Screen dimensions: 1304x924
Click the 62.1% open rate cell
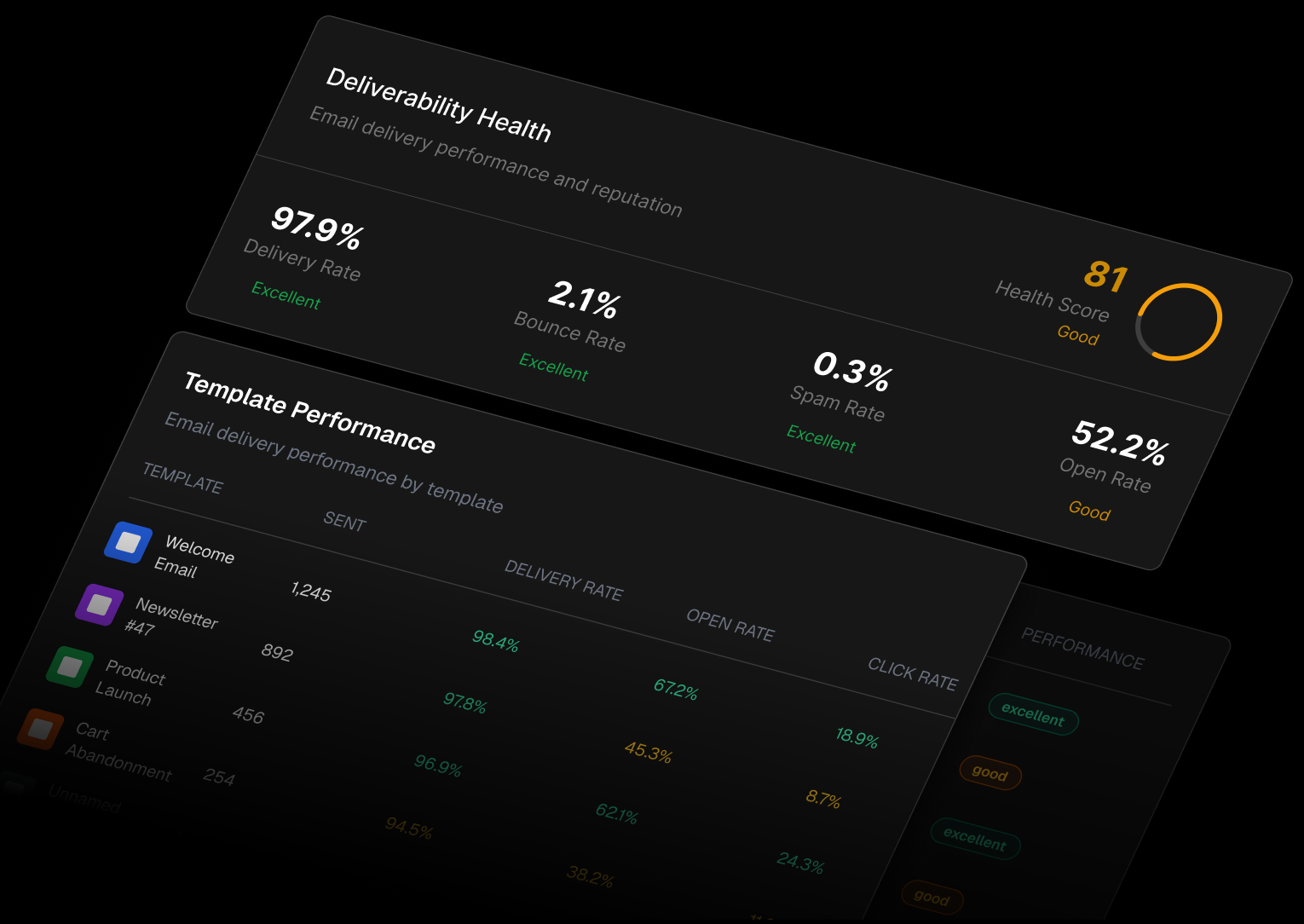click(x=617, y=813)
